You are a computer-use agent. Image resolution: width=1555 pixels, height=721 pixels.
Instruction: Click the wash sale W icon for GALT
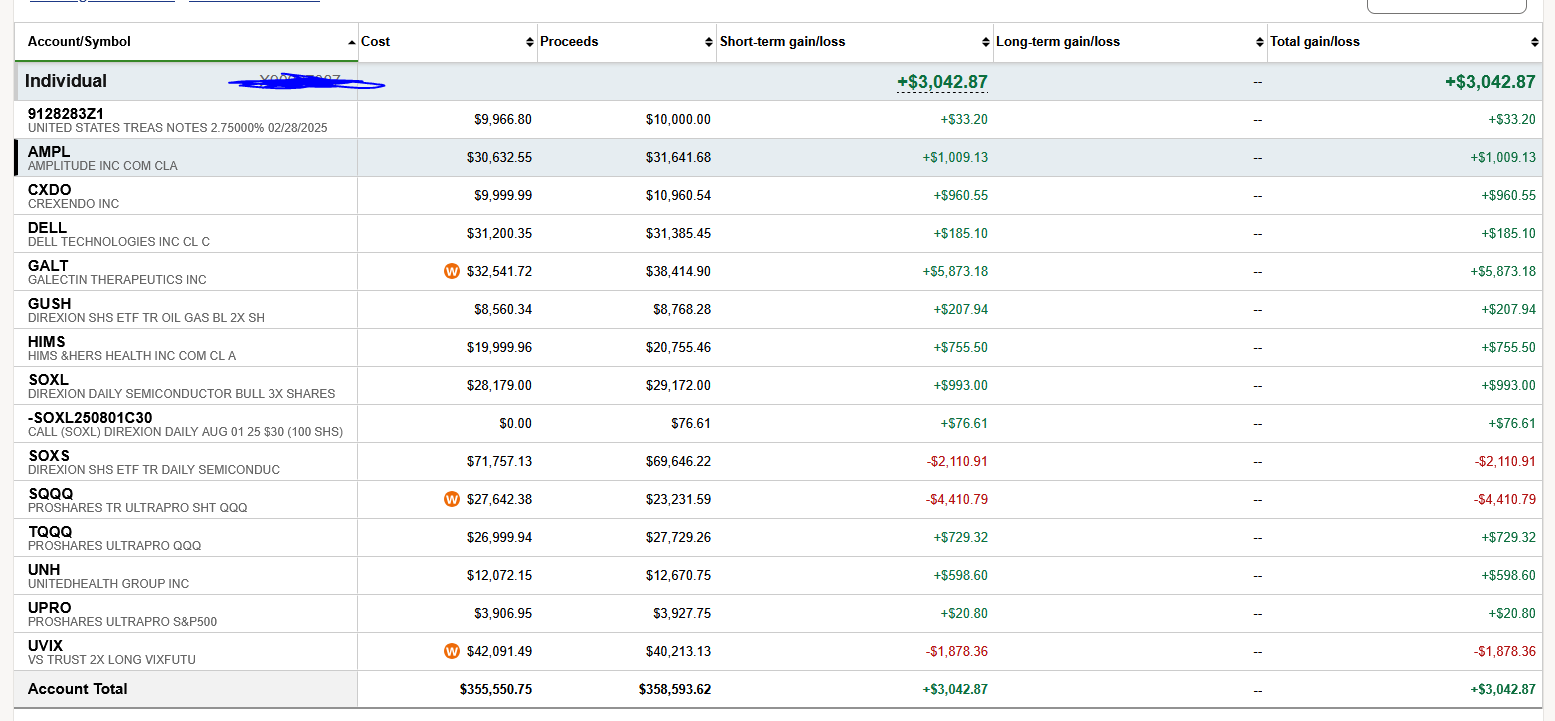(452, 271)
